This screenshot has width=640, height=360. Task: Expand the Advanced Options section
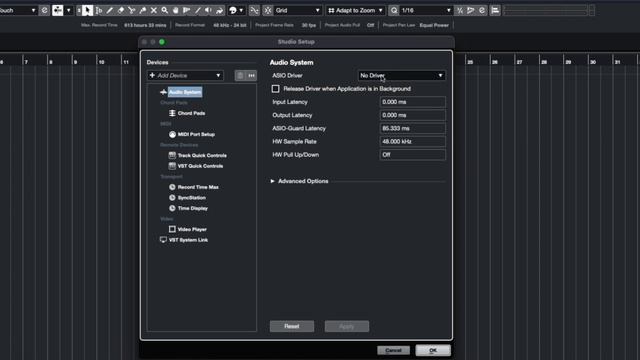click(273, 181)
